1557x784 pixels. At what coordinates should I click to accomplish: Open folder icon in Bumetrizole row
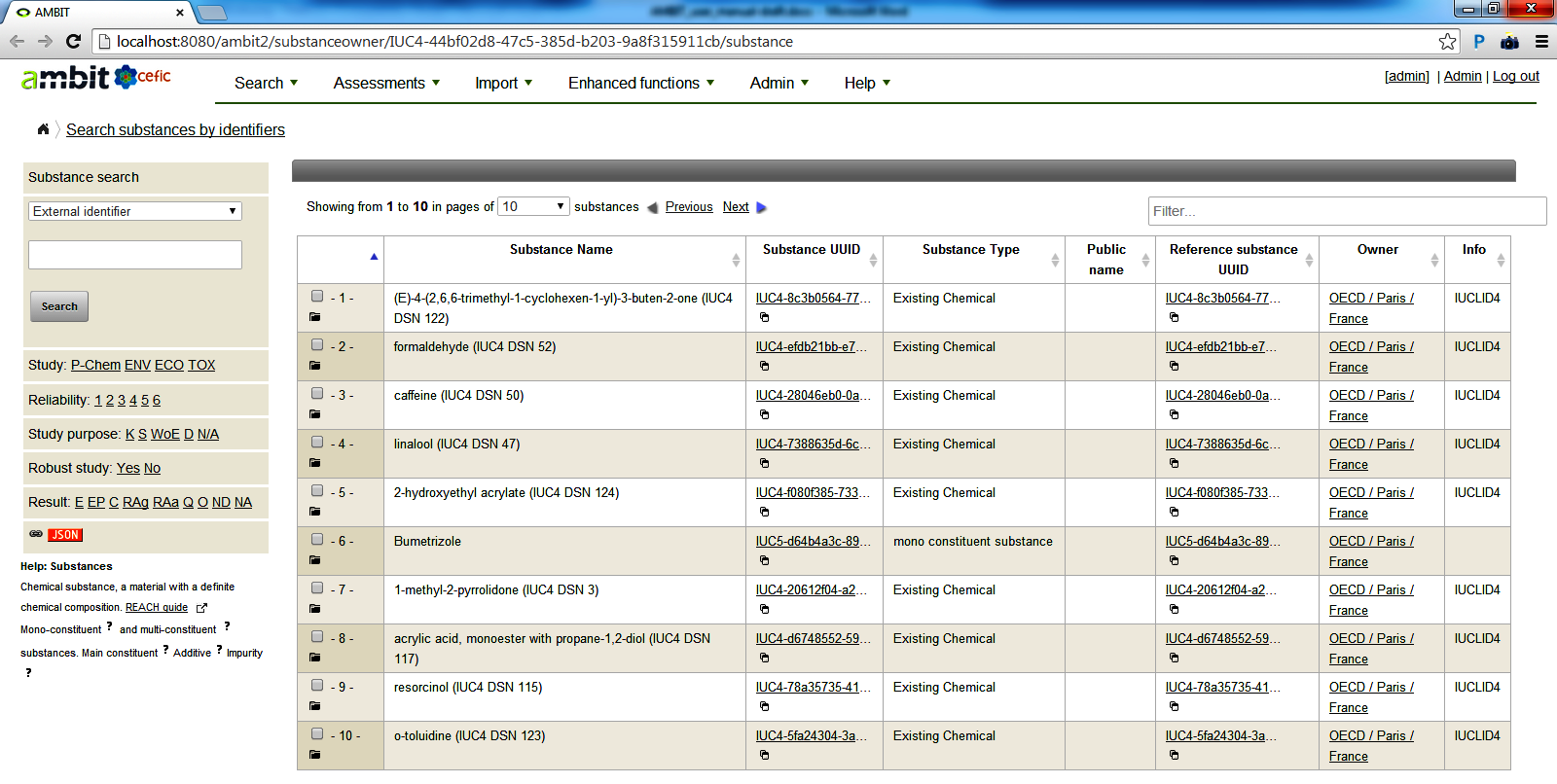[315, 560]
